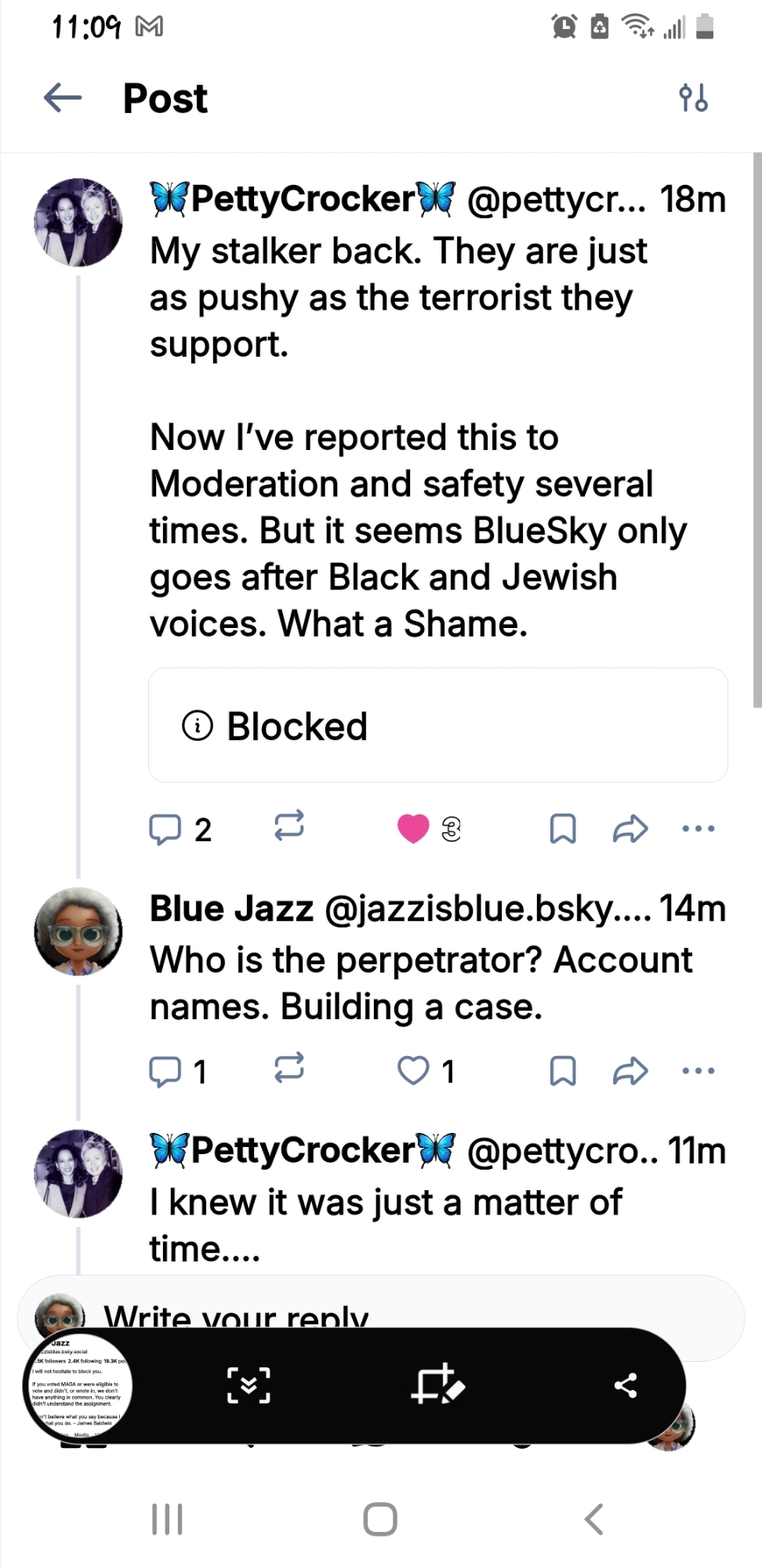762x1568 pixels.
Task: Open more options on Blue Jazz's reply
Action: [698, 1071]
